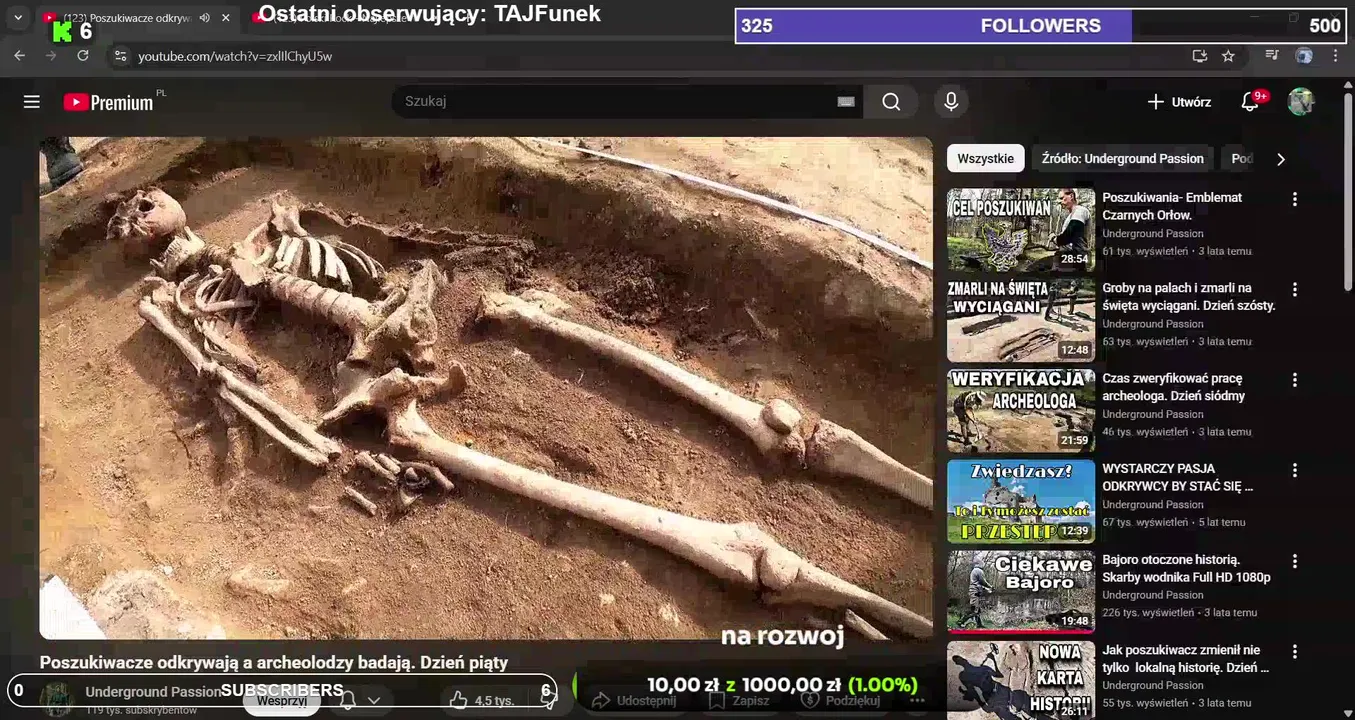Open title Poszukiwania- Emblemat Czarnych Orłów
Screen dimensions: 1355x720
[1172, 206]
